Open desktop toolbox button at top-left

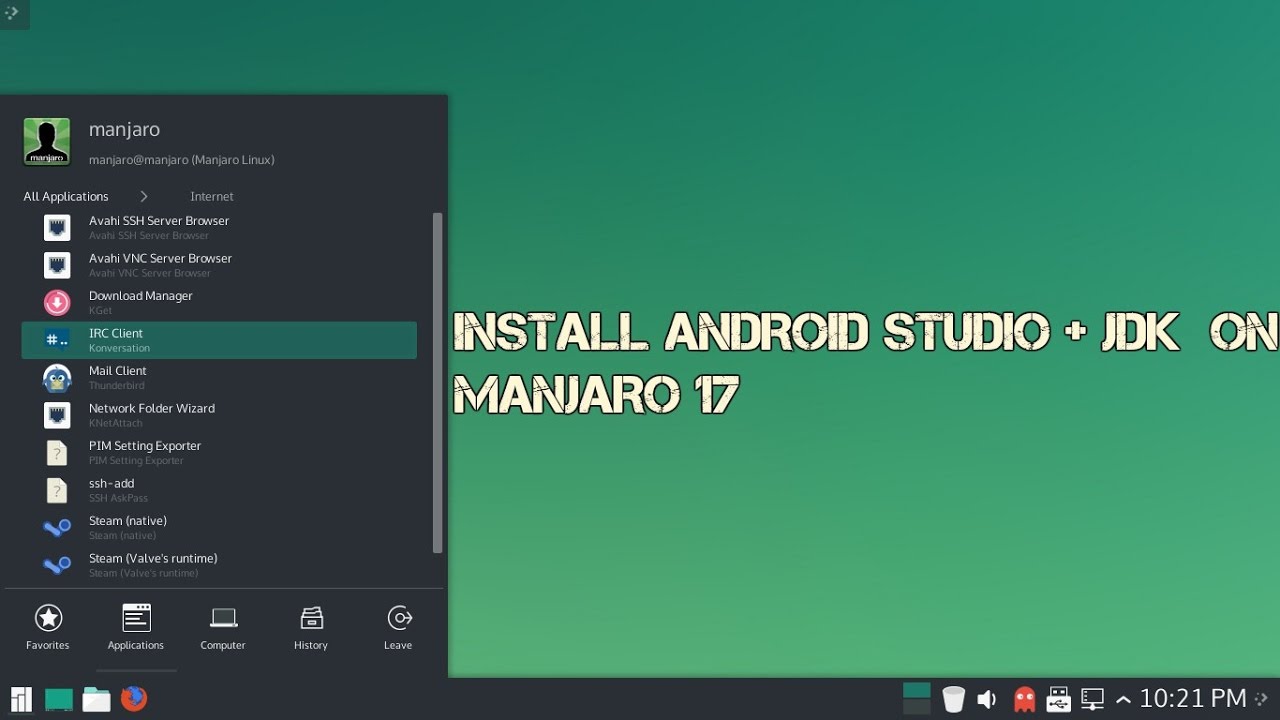tap(13, 13)
